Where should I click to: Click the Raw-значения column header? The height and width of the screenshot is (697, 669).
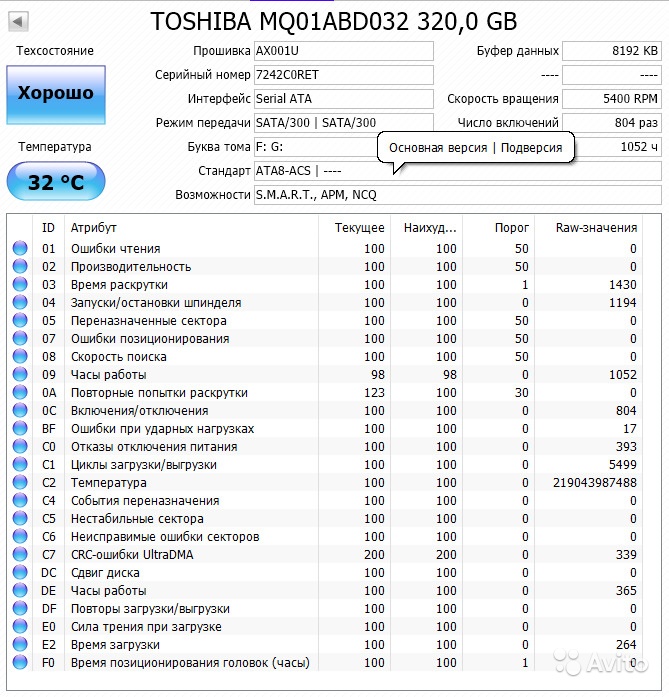point(589,228)
